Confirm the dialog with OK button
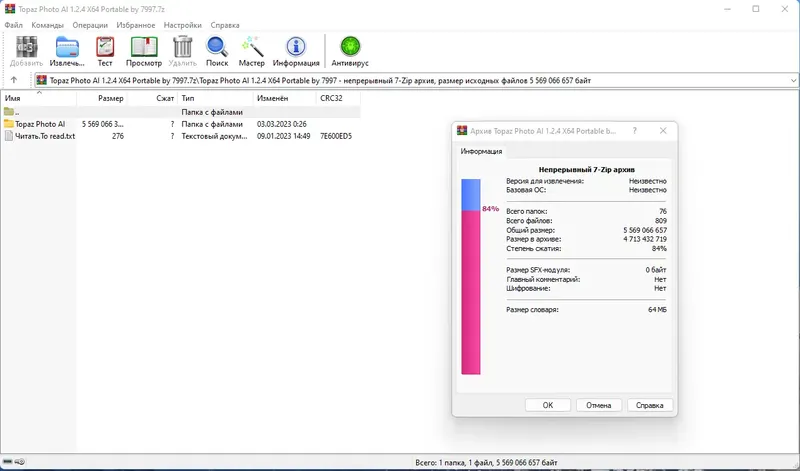The width and height of the screenshot is (800, 471). coord(547,405)
